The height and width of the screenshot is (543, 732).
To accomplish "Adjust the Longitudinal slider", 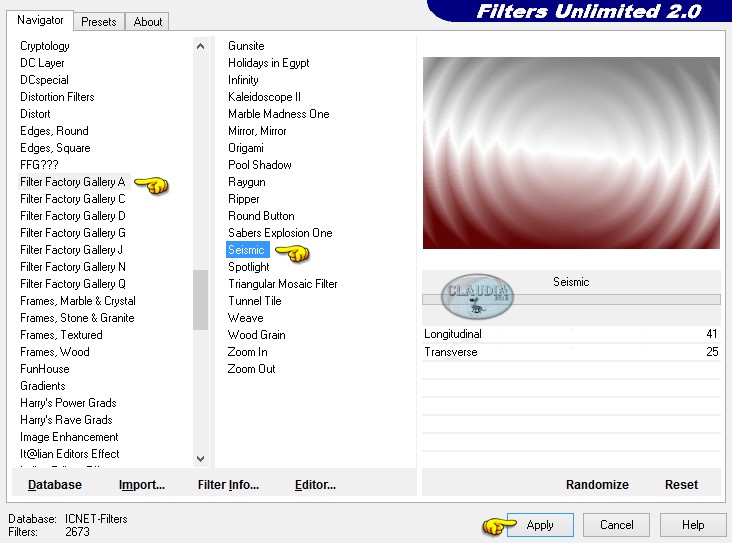I will coord(571,334).
